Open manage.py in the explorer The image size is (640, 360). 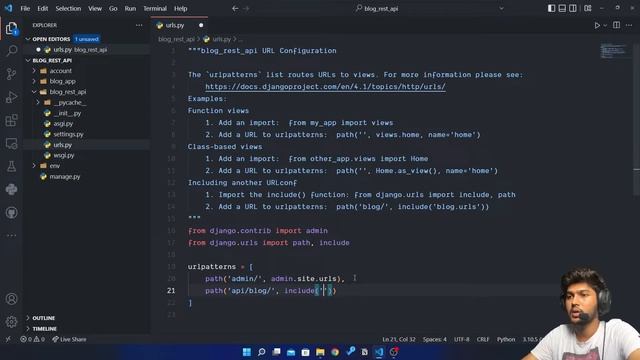tap(65, 177)
